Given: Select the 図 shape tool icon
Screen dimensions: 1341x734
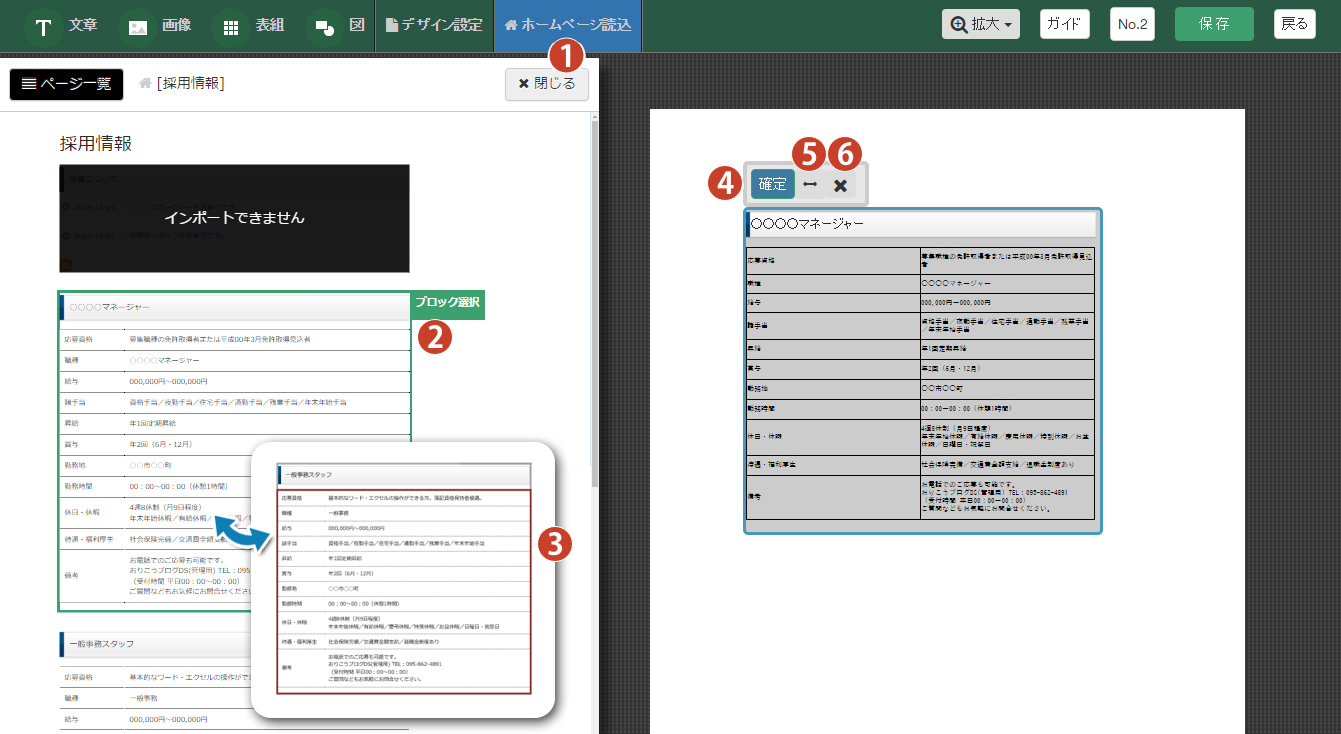Looking at the screenshot, I should pyautogui.click(x=324, y=26).
